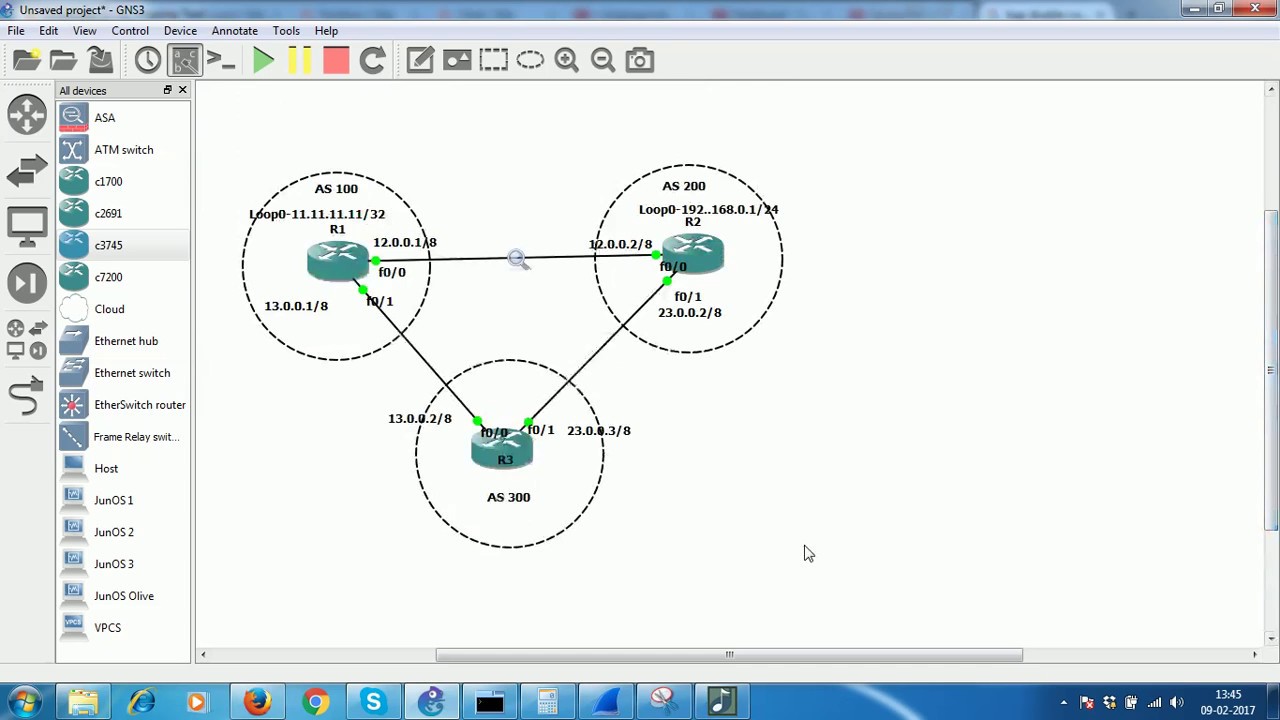Screen dimensions: 1280x720
Task: Open the Tools menu
Action: (286, 31)
